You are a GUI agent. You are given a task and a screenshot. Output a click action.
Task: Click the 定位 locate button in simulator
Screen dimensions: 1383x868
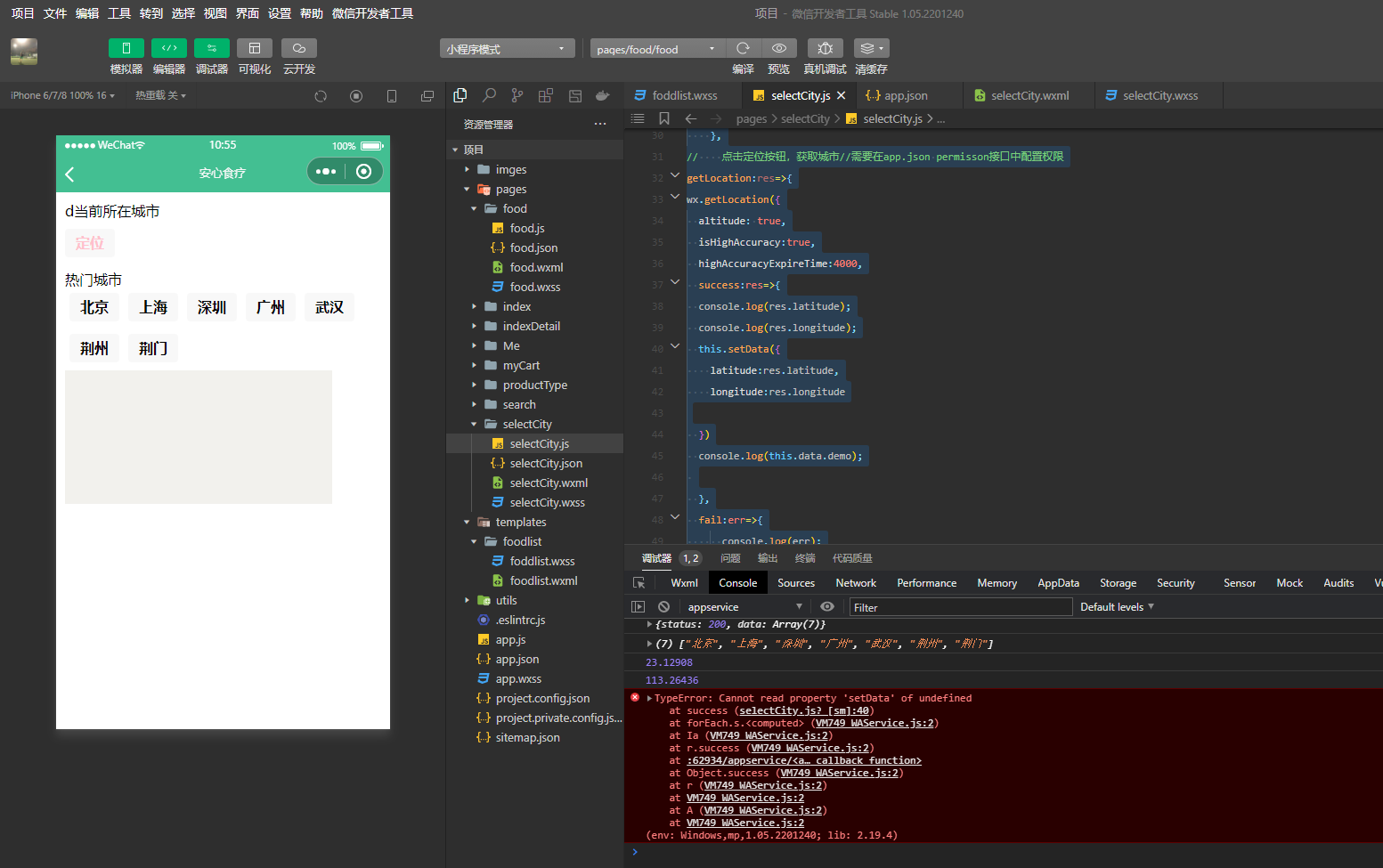click(90, 243)
